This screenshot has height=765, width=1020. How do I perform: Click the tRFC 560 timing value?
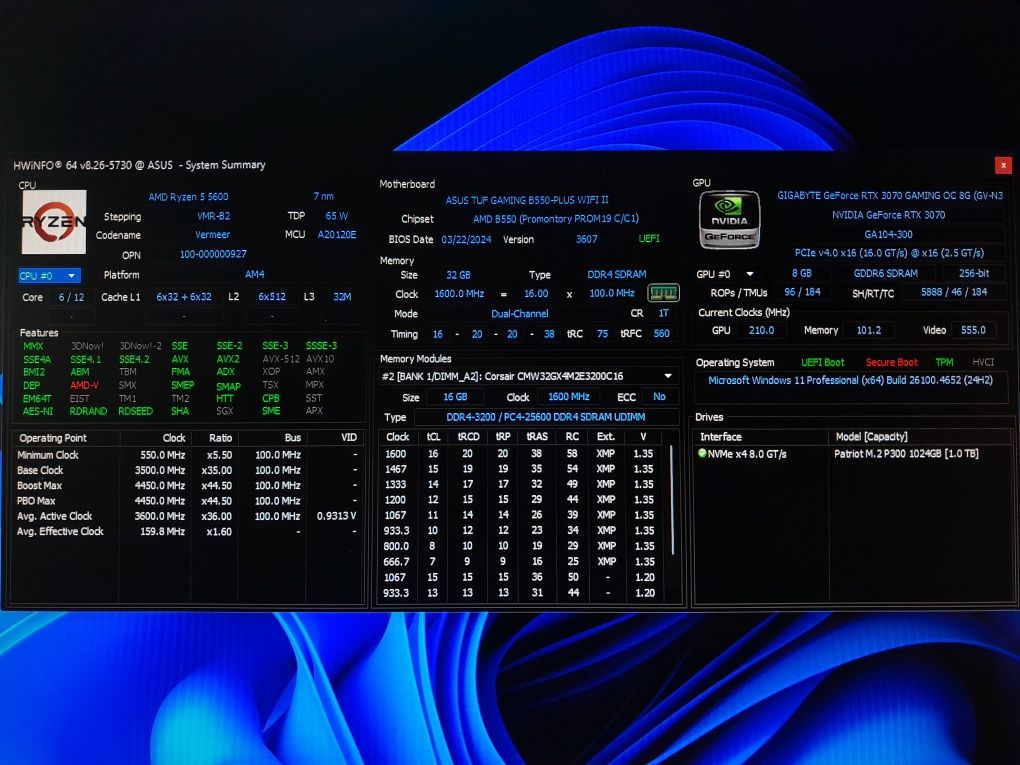click(x=662, y=334)
